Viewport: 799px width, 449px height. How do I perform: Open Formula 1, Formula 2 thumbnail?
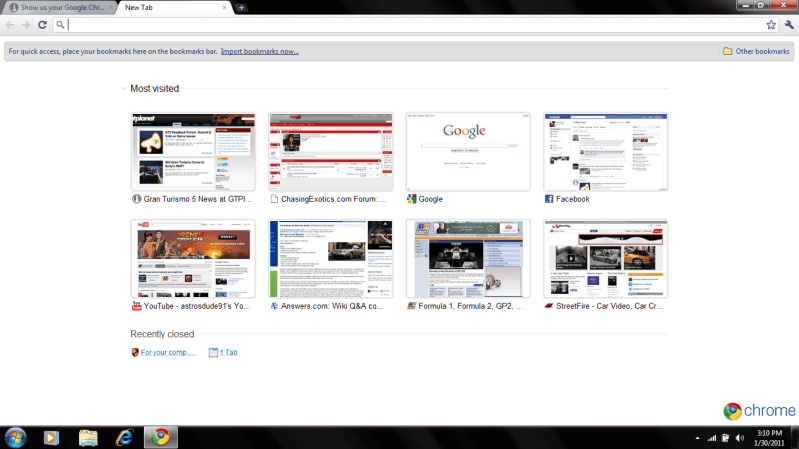[468, 259]
